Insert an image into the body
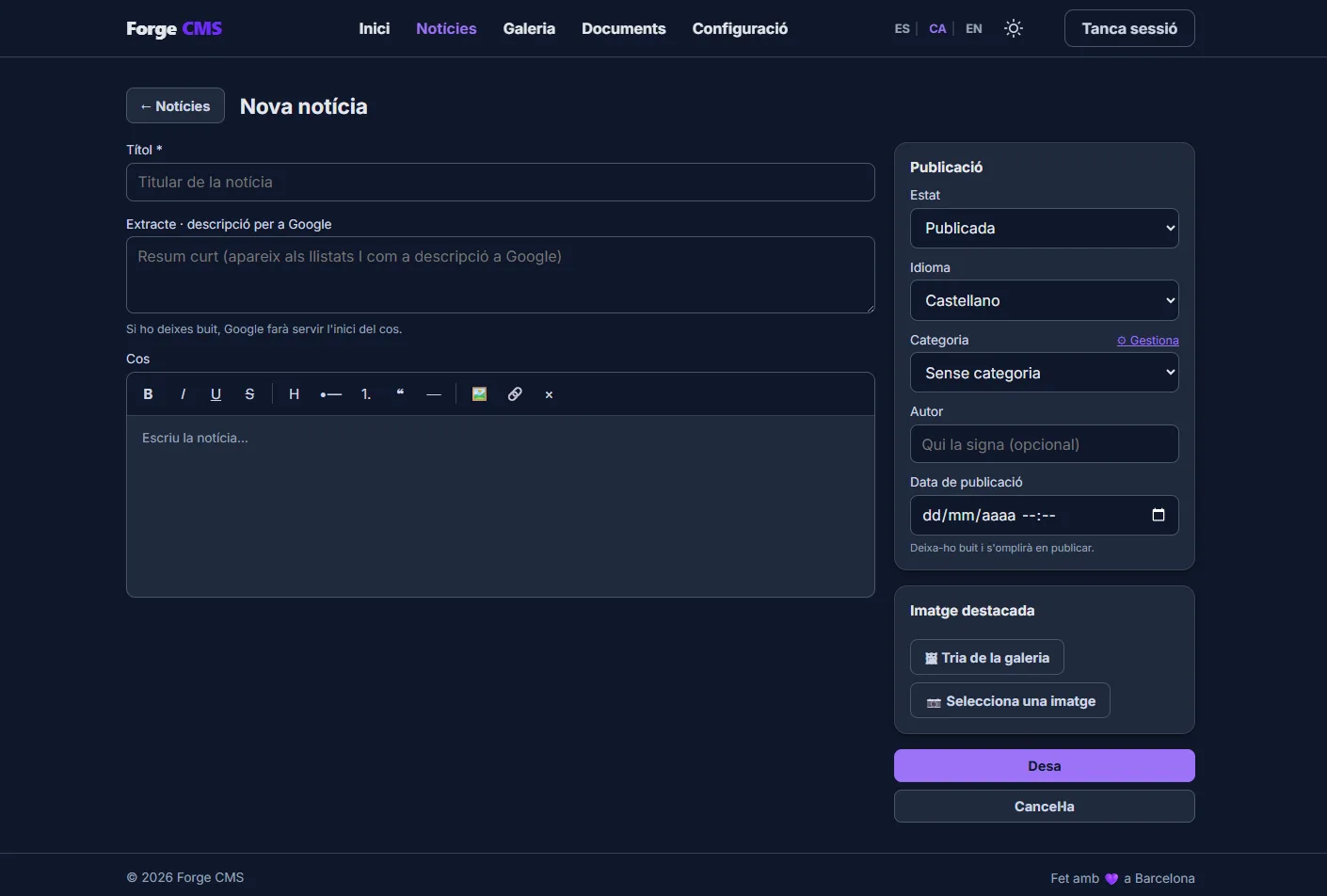The width and height of the screenshot is (1327, 896). (479, 394)
